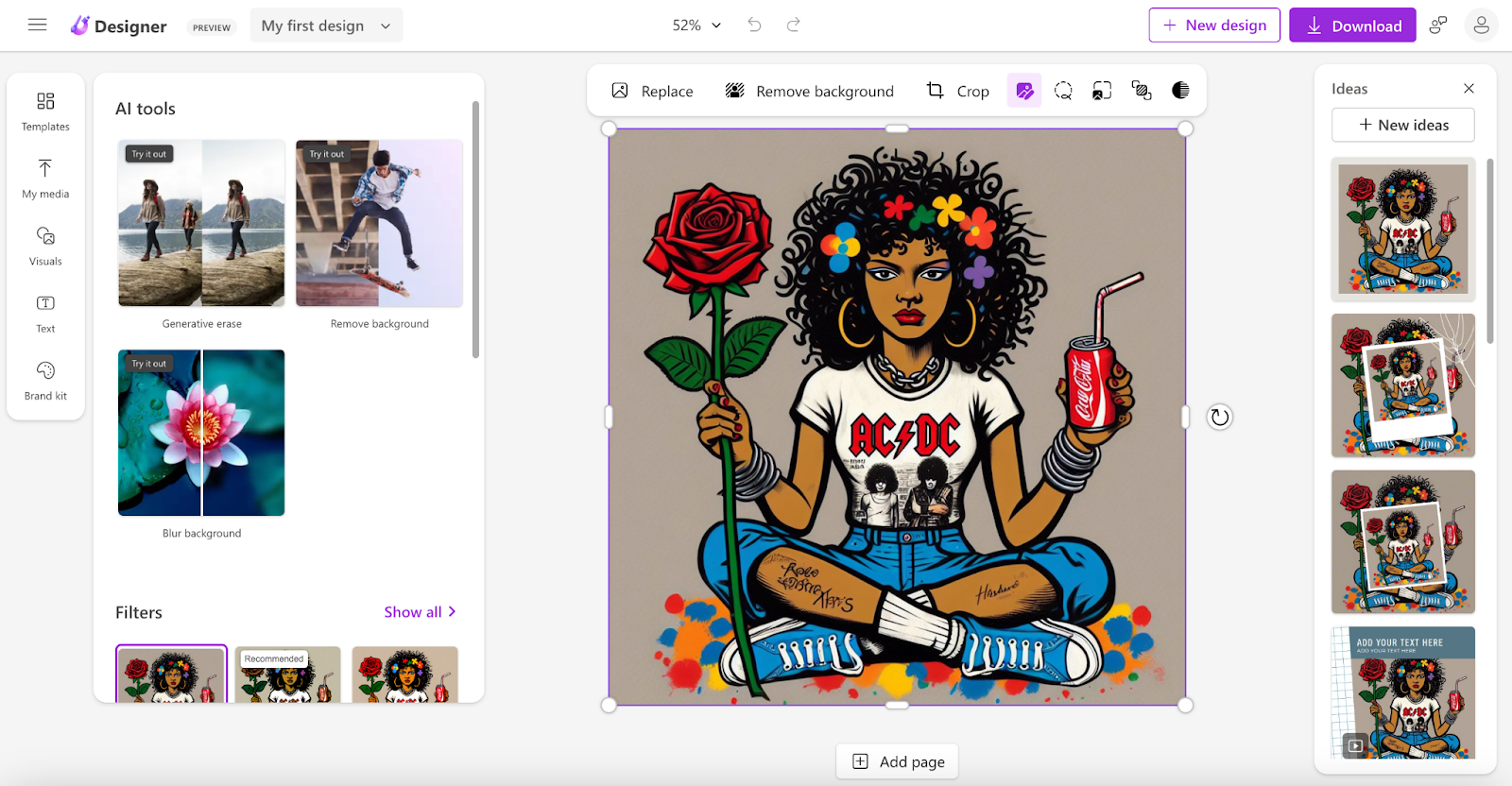Click the set as background icon
Image resolution: width=1512 pixels, height=786 pixels.
tap(1102, 91)
